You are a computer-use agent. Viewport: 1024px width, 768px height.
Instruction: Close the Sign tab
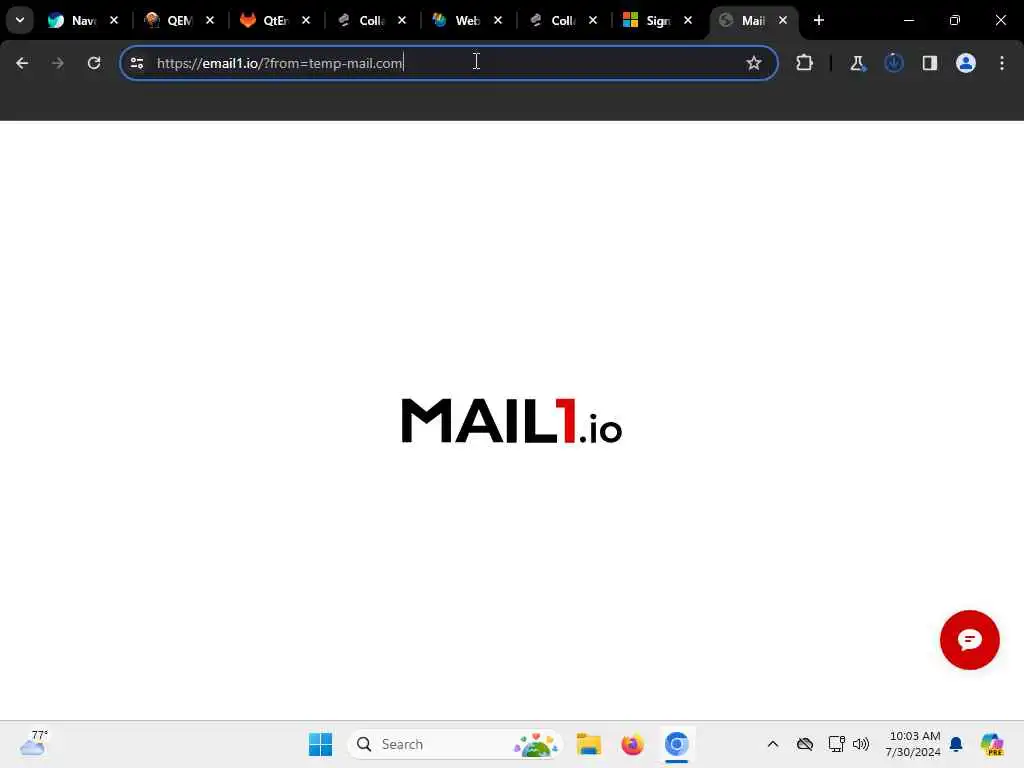pyautogui.click(x=688, y=20)
